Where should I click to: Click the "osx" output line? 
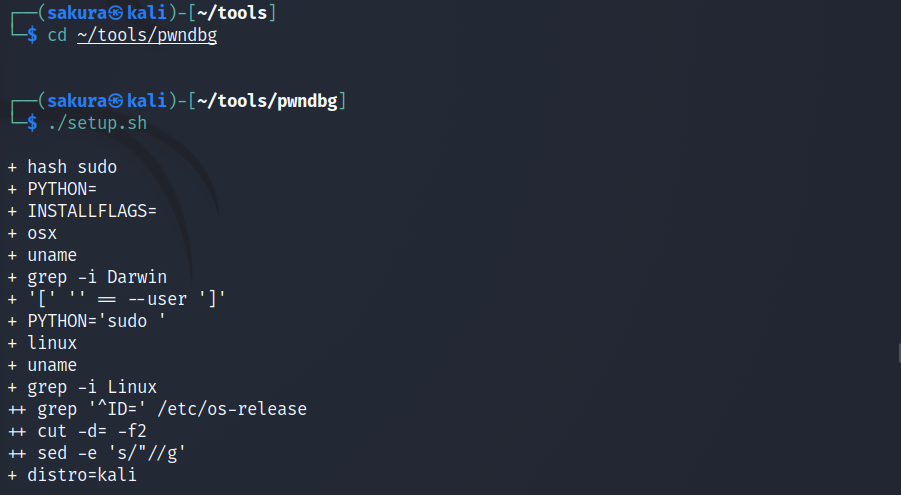(42, 233)
